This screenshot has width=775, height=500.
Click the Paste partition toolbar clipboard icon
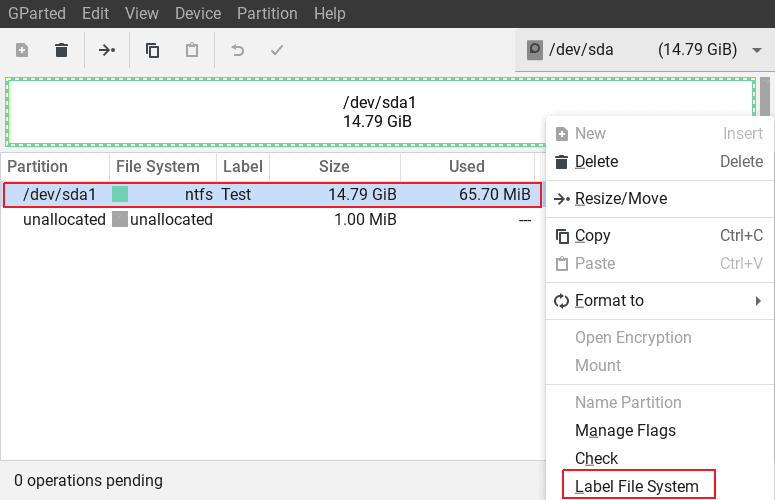(192, 50)
